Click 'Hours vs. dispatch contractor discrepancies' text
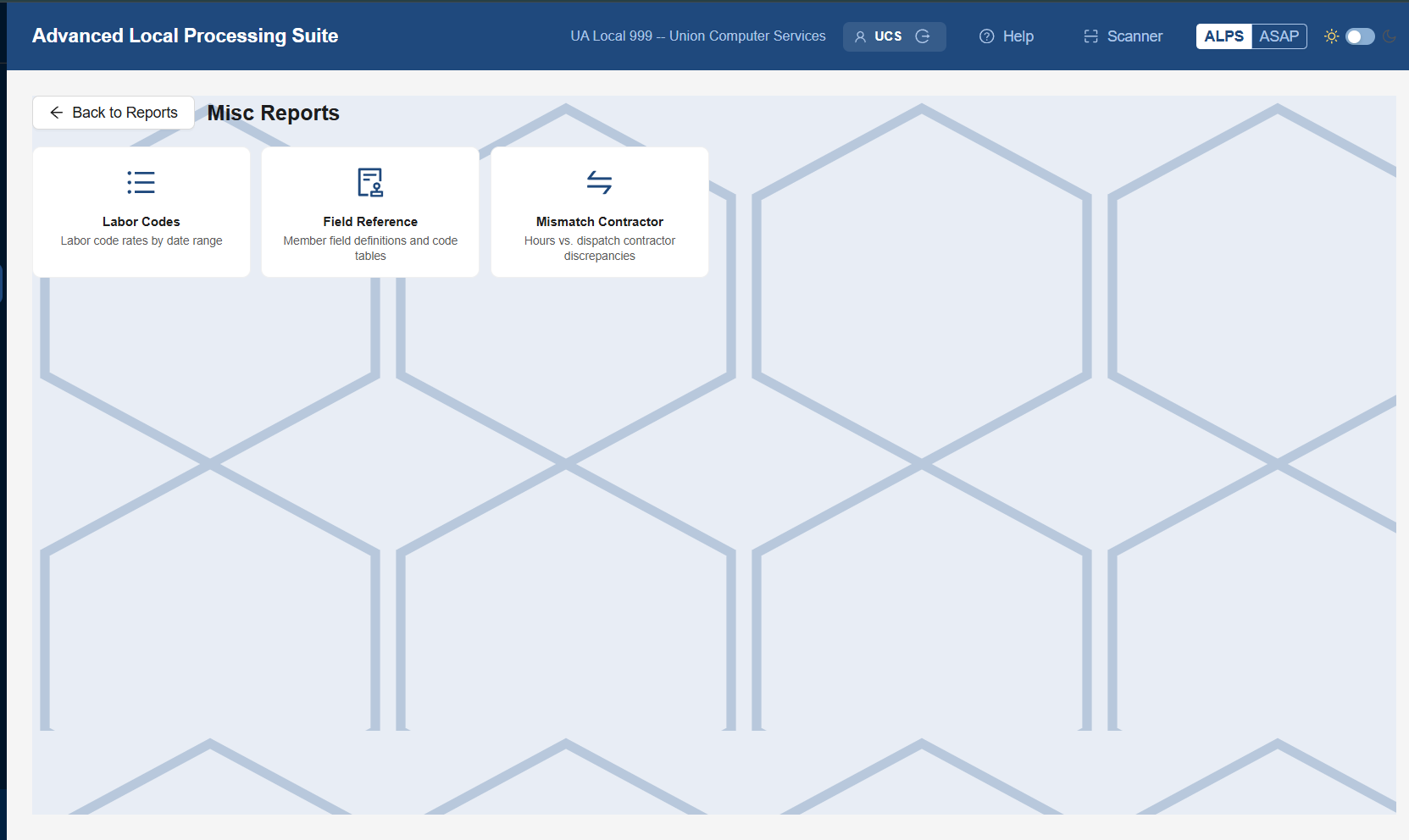 click(600, 248)
